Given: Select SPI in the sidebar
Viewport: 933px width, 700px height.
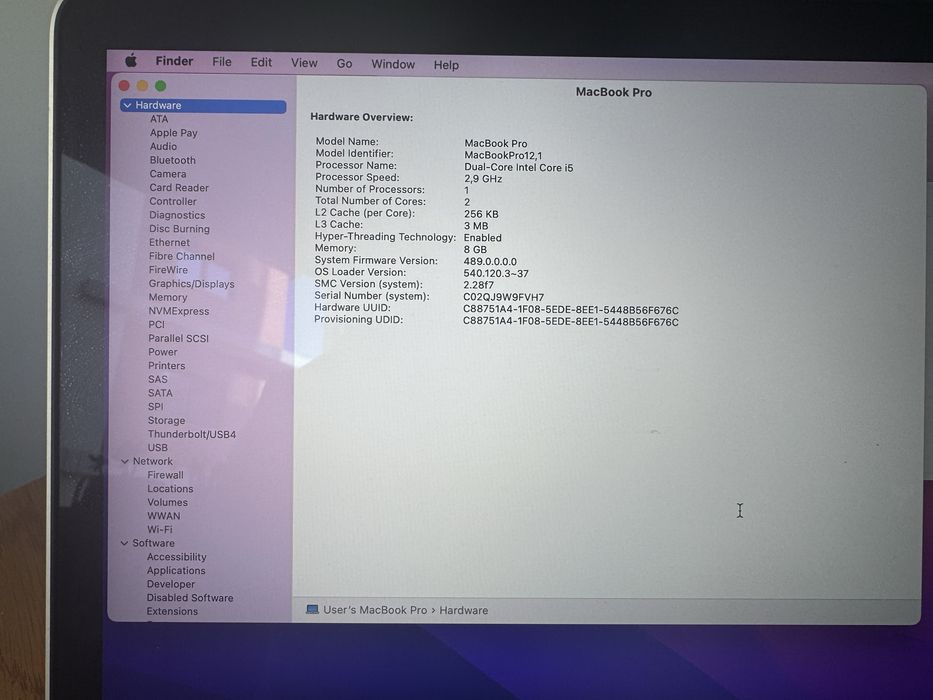Looking at the screenshot, I should 155,407.
